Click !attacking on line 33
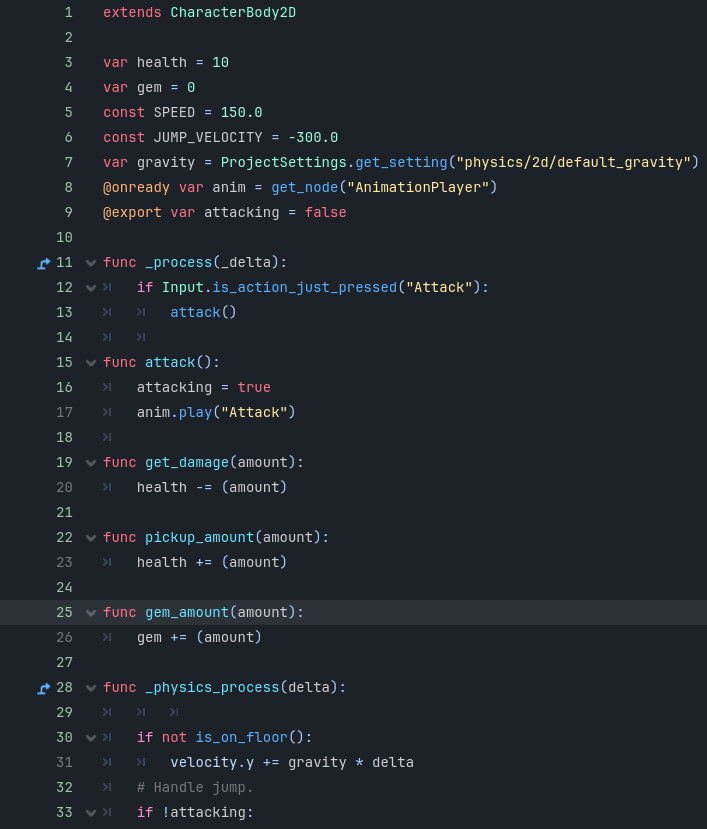707x829 pixels. 204,813
